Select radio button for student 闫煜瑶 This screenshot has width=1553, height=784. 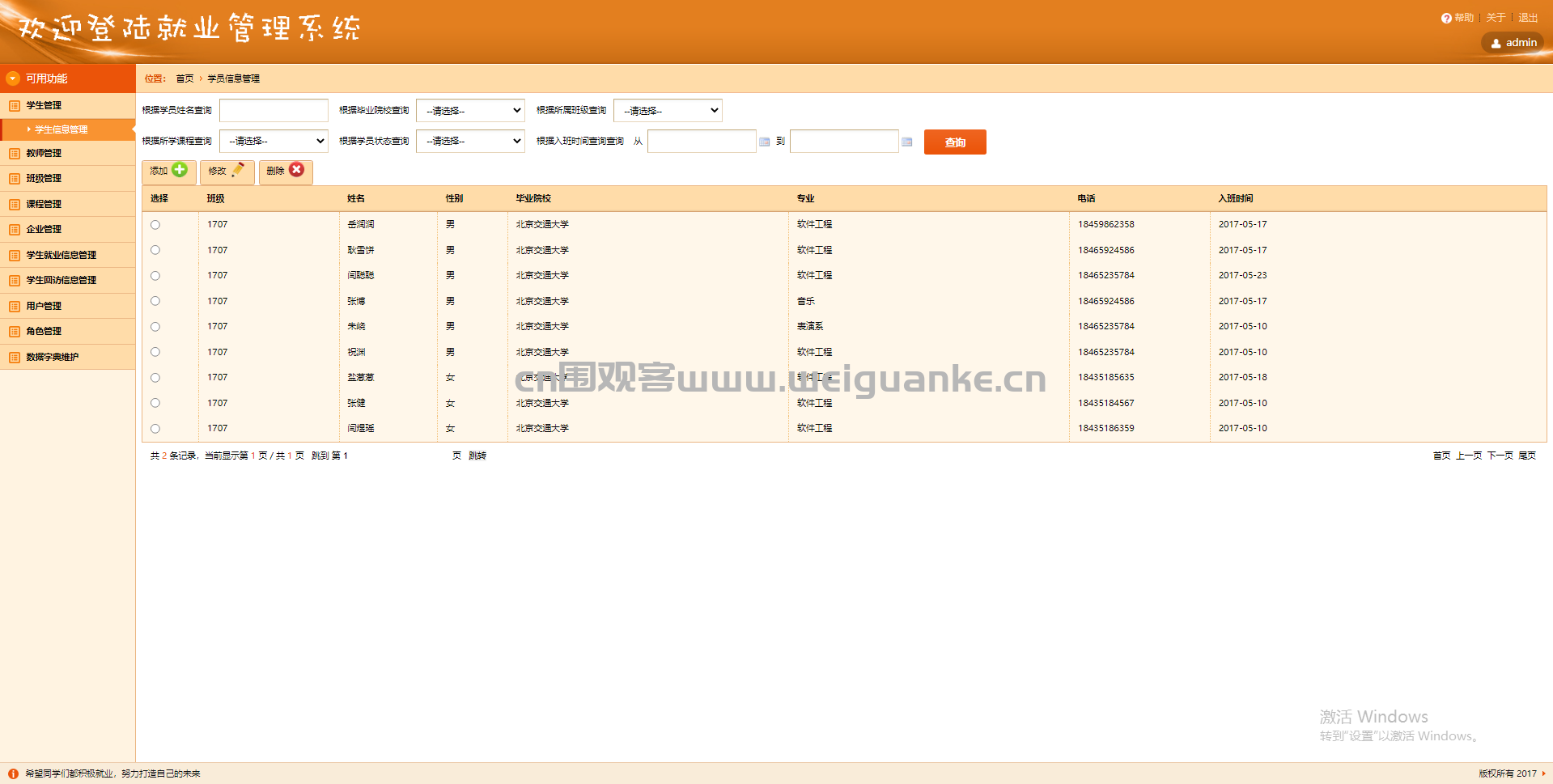point(155,429)
